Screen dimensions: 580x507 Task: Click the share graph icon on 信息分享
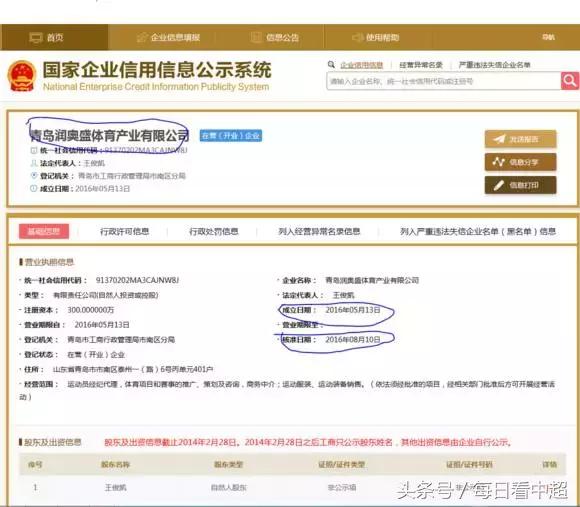(499, 162)
